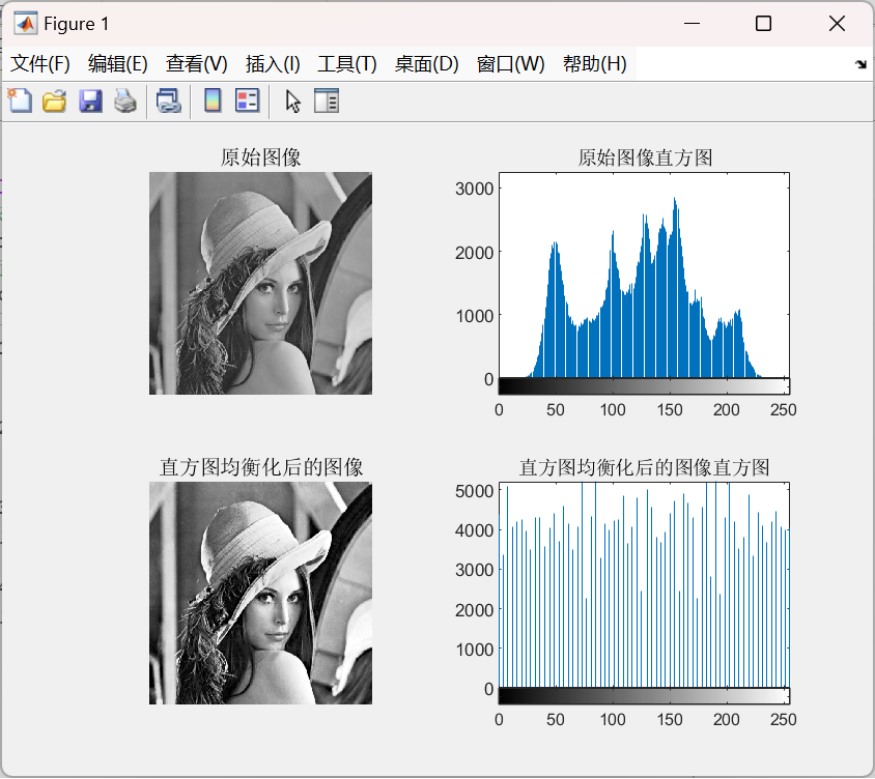Image resolution: width=875 pixels, height=779 pixels.
Task: Print the figure using printer icon
Action: (126, 101)
